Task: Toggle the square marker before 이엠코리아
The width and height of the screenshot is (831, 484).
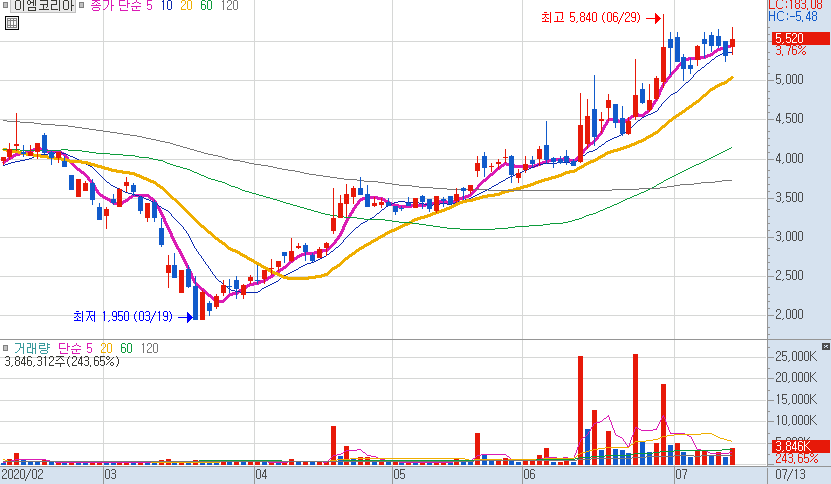Action: pyautogui.click(x=6, y=6)
